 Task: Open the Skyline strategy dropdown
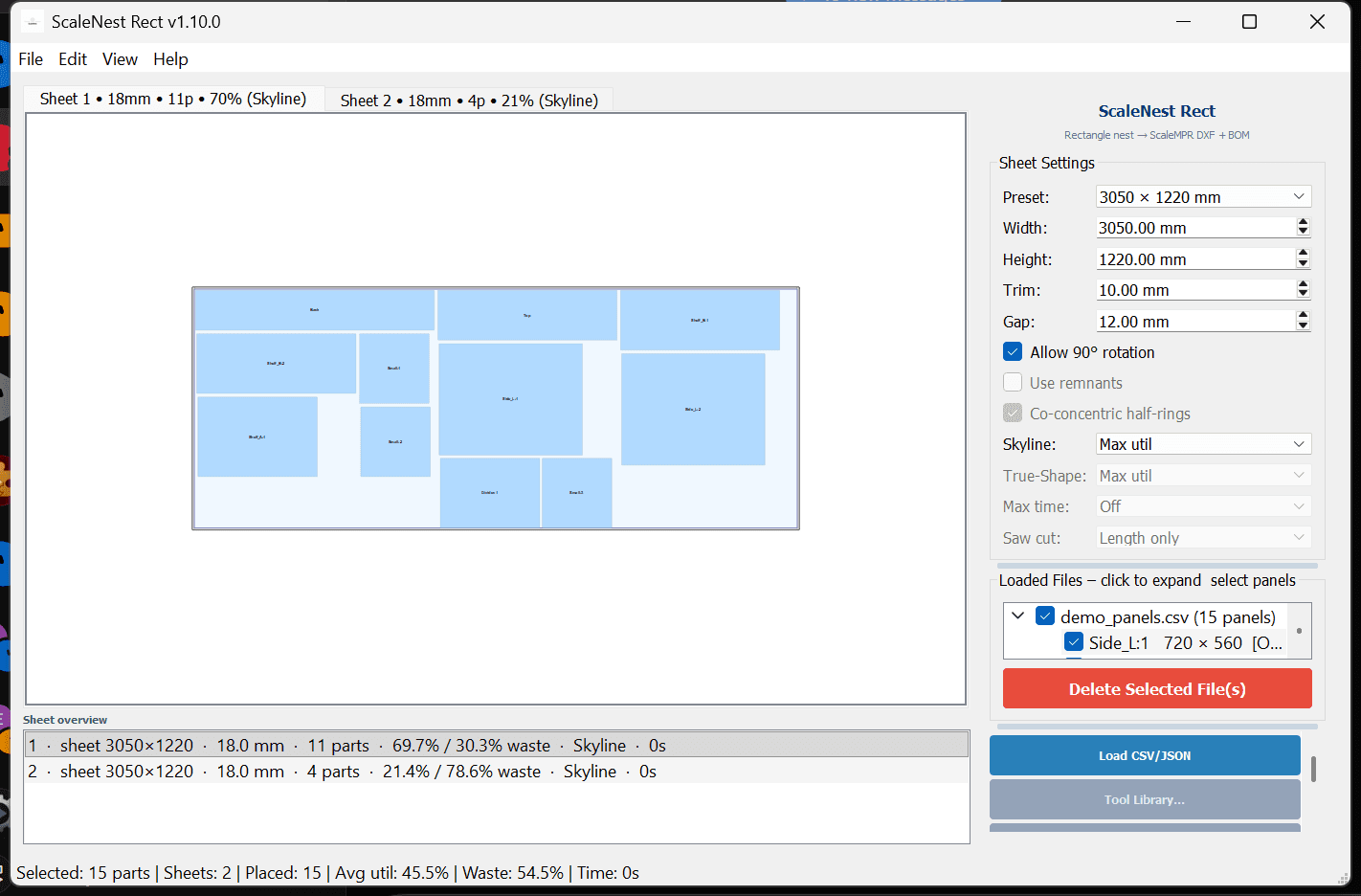pyautogui.click(x=1203, y=444)
